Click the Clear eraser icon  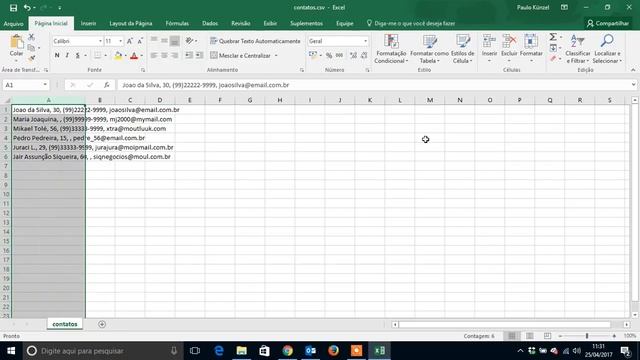(x=553, y=59)
